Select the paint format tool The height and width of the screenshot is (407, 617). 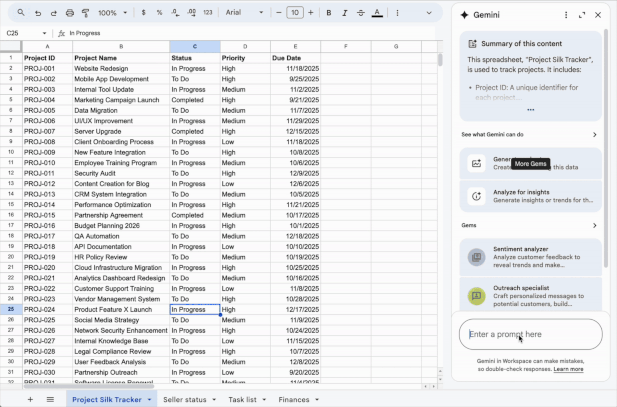pyautogui.click(x=84, y=13)
